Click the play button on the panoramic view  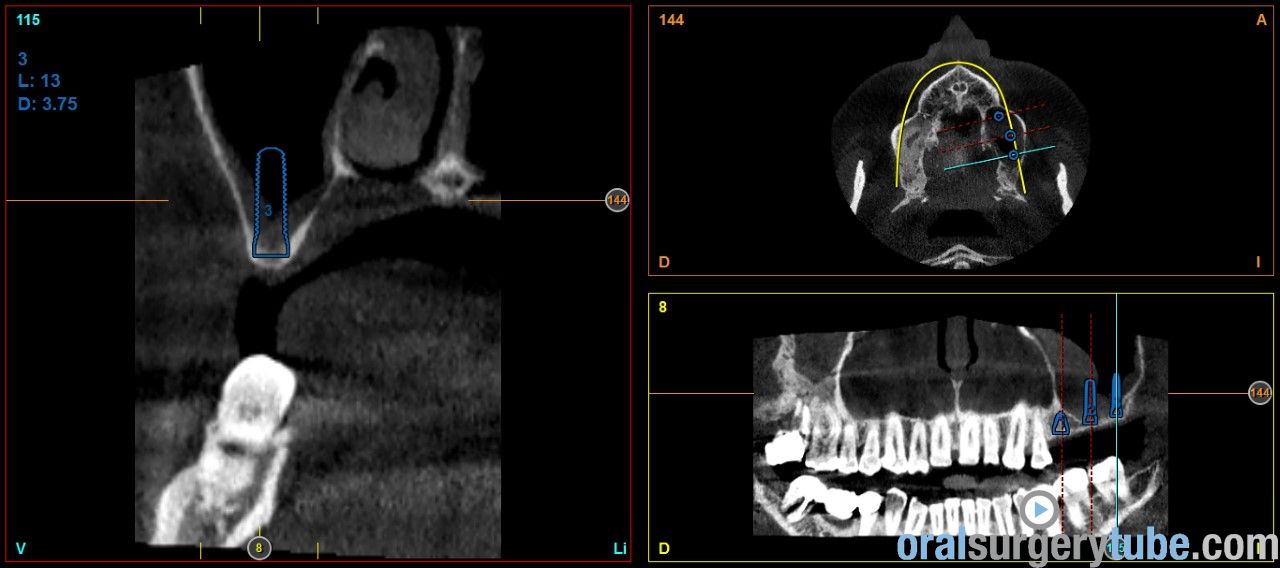1039,510
